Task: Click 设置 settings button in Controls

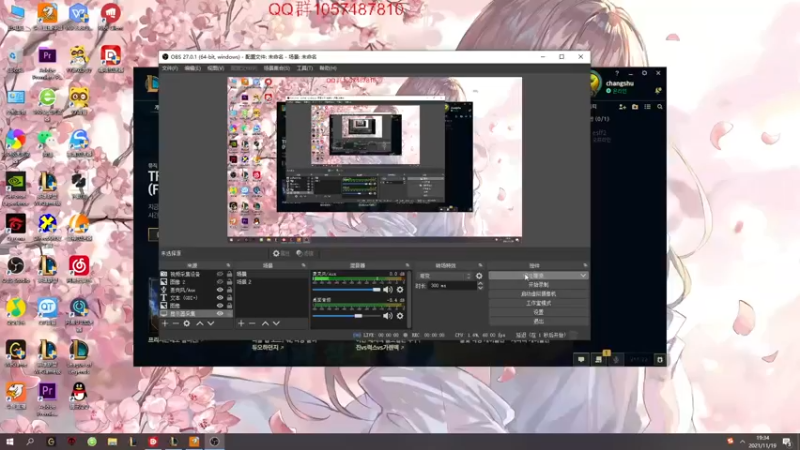Action: click(538, 312)
